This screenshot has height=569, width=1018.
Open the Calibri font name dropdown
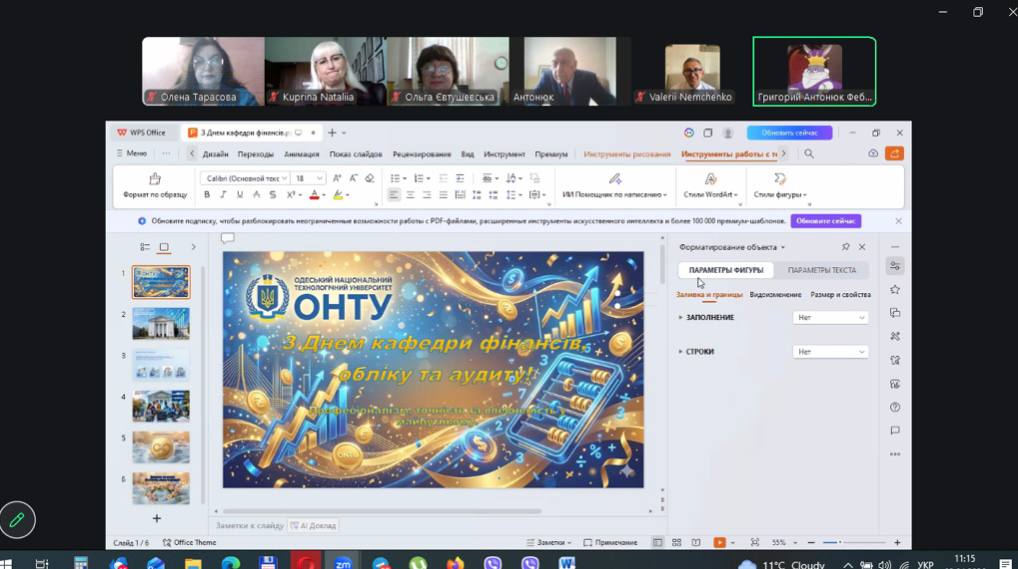[x=245, y=178]
